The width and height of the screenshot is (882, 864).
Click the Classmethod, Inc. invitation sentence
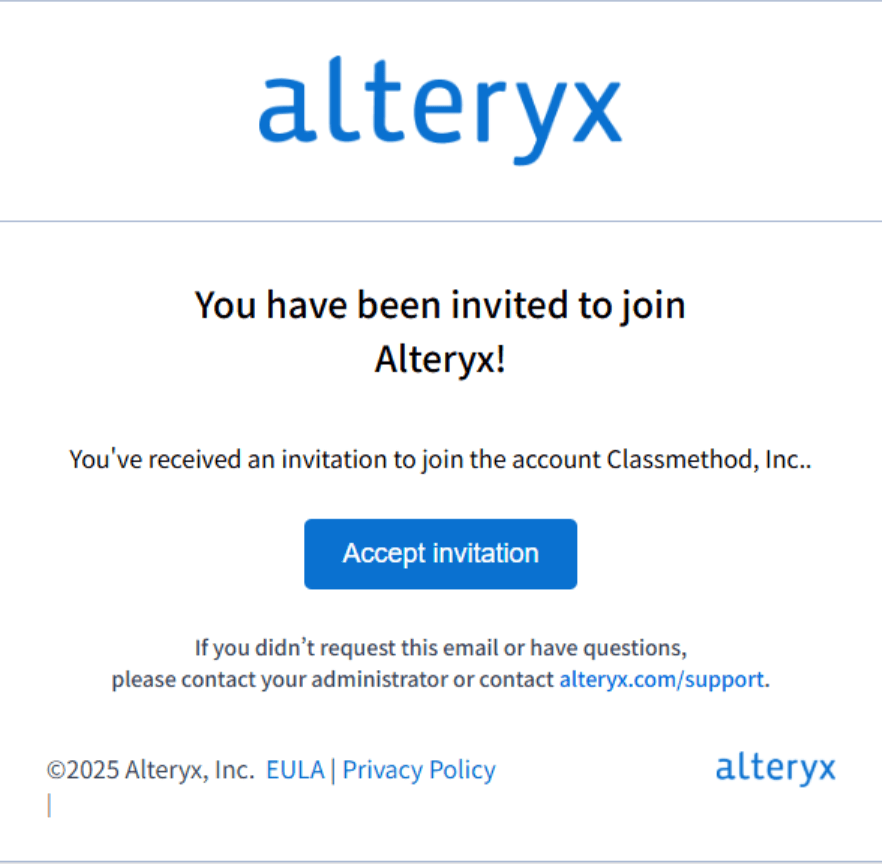click(x=440, y=459)
